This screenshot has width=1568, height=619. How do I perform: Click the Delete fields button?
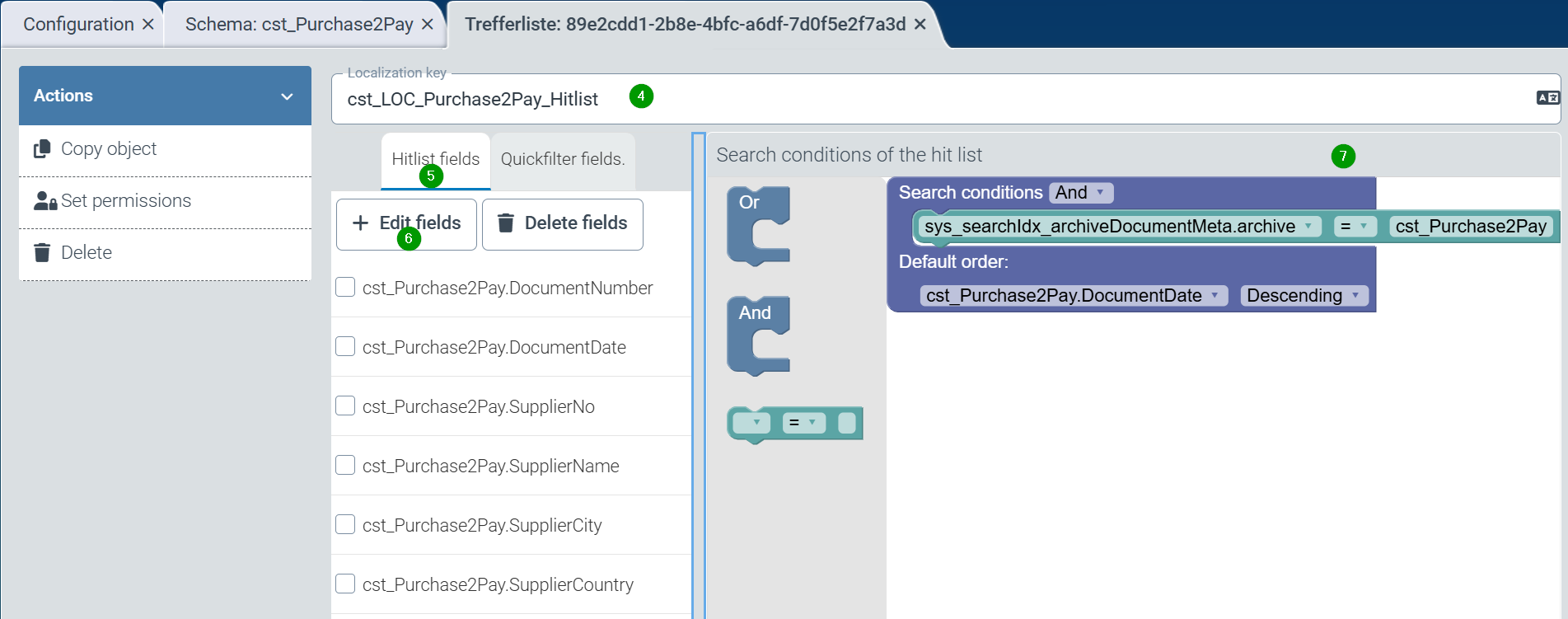click(x=563, y=223)
